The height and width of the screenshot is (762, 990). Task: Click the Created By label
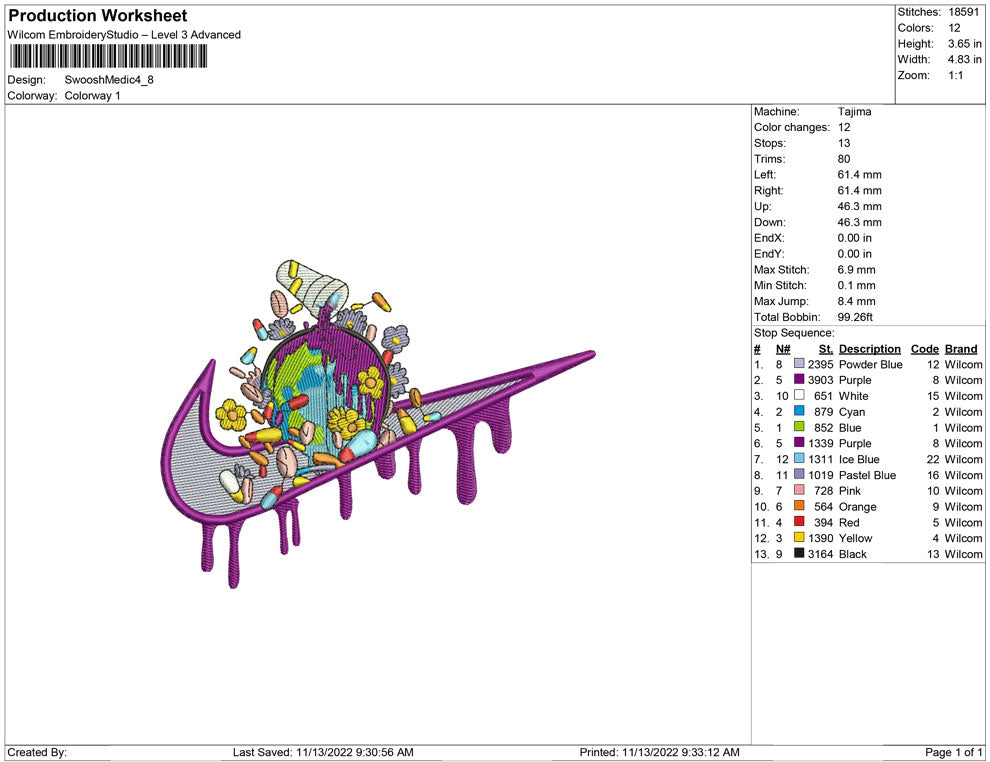pyautogui.click(x=37, y=752)
